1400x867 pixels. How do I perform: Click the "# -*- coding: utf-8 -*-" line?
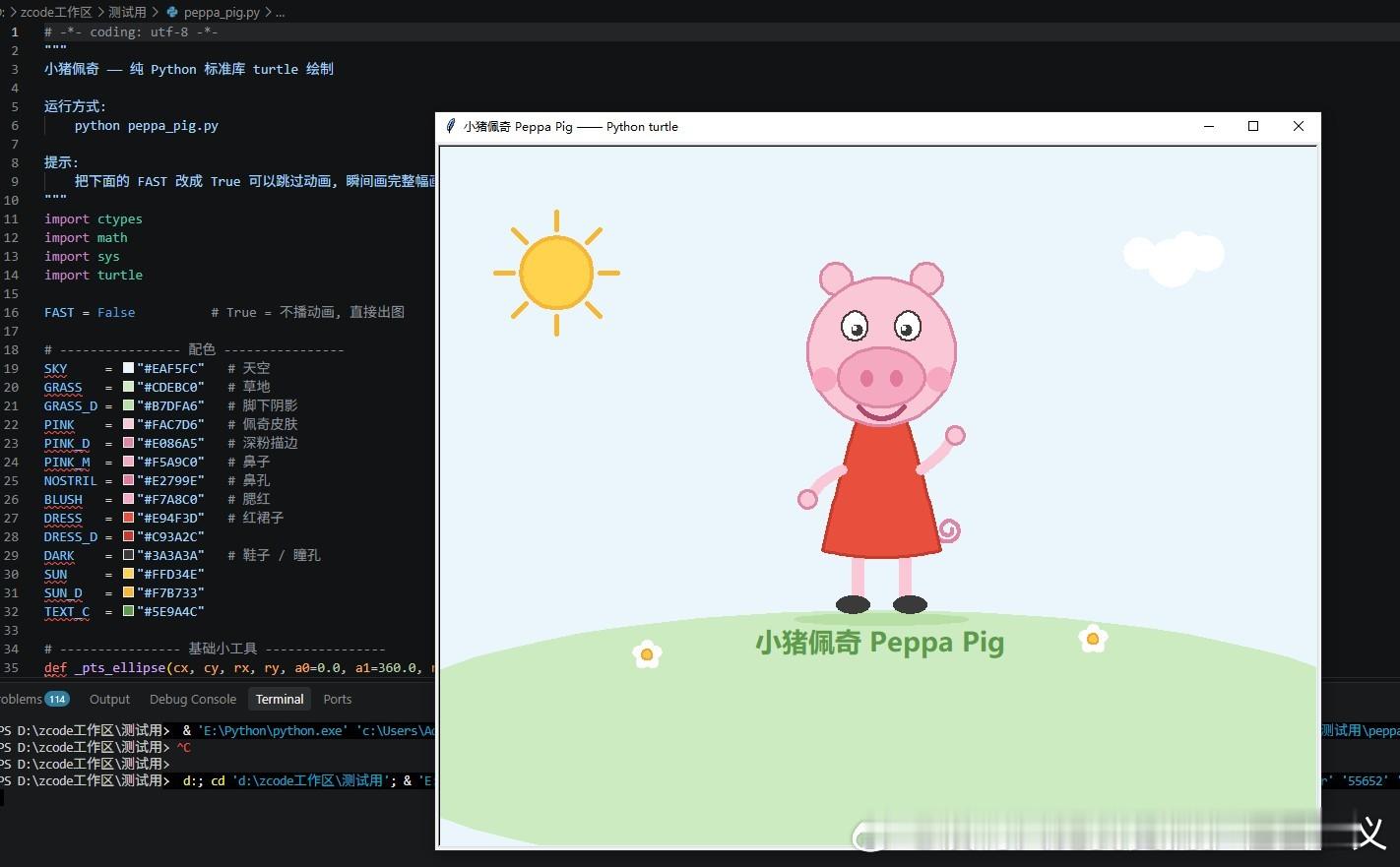(x=131, y=31)
